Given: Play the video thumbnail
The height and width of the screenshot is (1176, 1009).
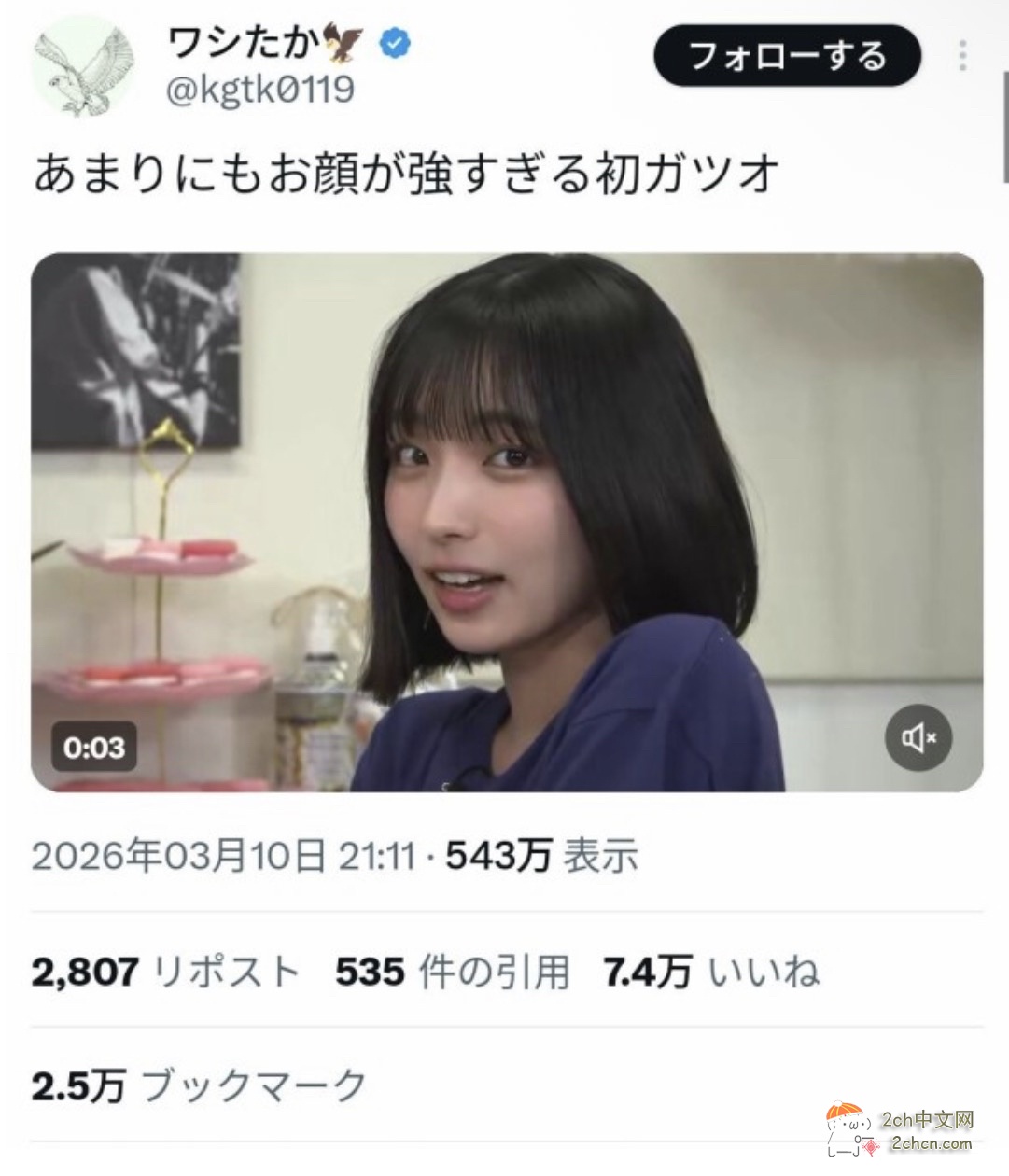Looking at the screenshot, I should (x=507, y=523).
